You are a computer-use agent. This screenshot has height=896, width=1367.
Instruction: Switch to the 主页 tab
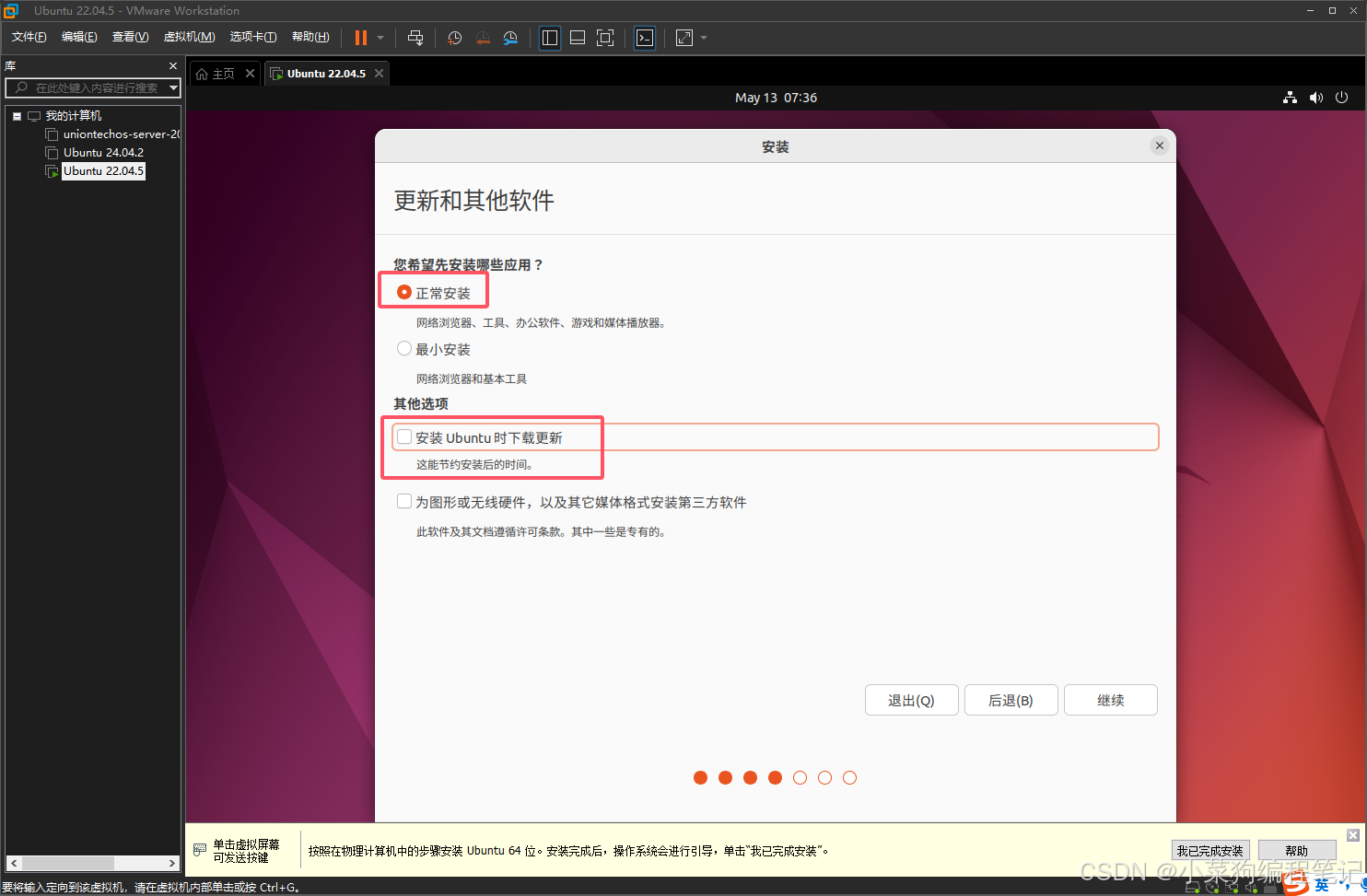point(221,73)
